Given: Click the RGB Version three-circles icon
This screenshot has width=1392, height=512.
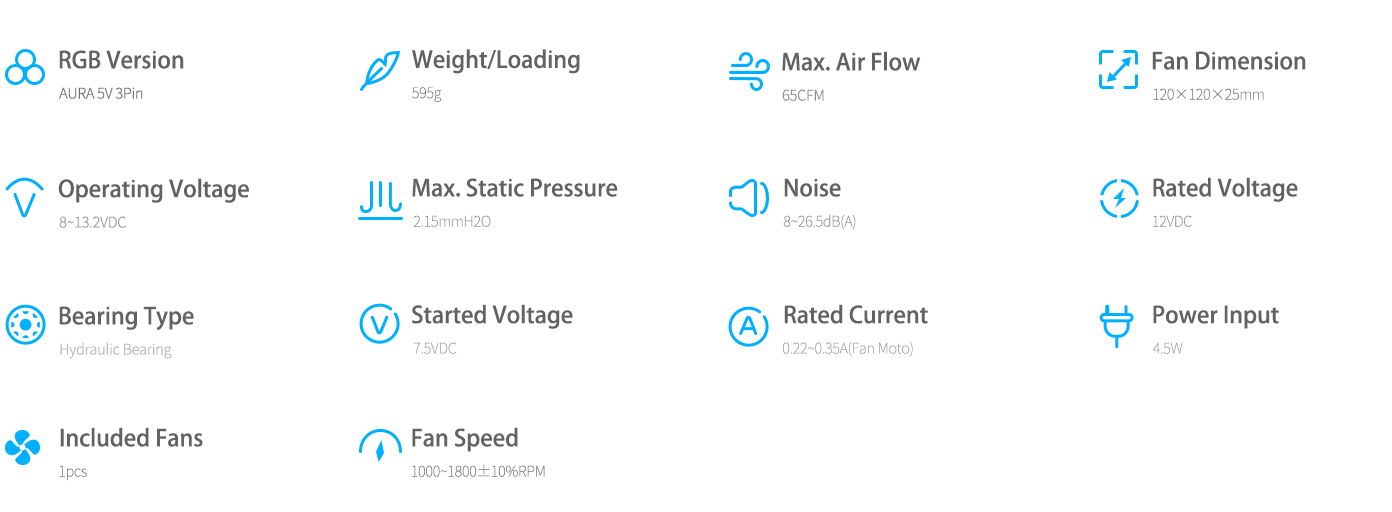Looking at the screenshot, I should [x=25, y=68].
